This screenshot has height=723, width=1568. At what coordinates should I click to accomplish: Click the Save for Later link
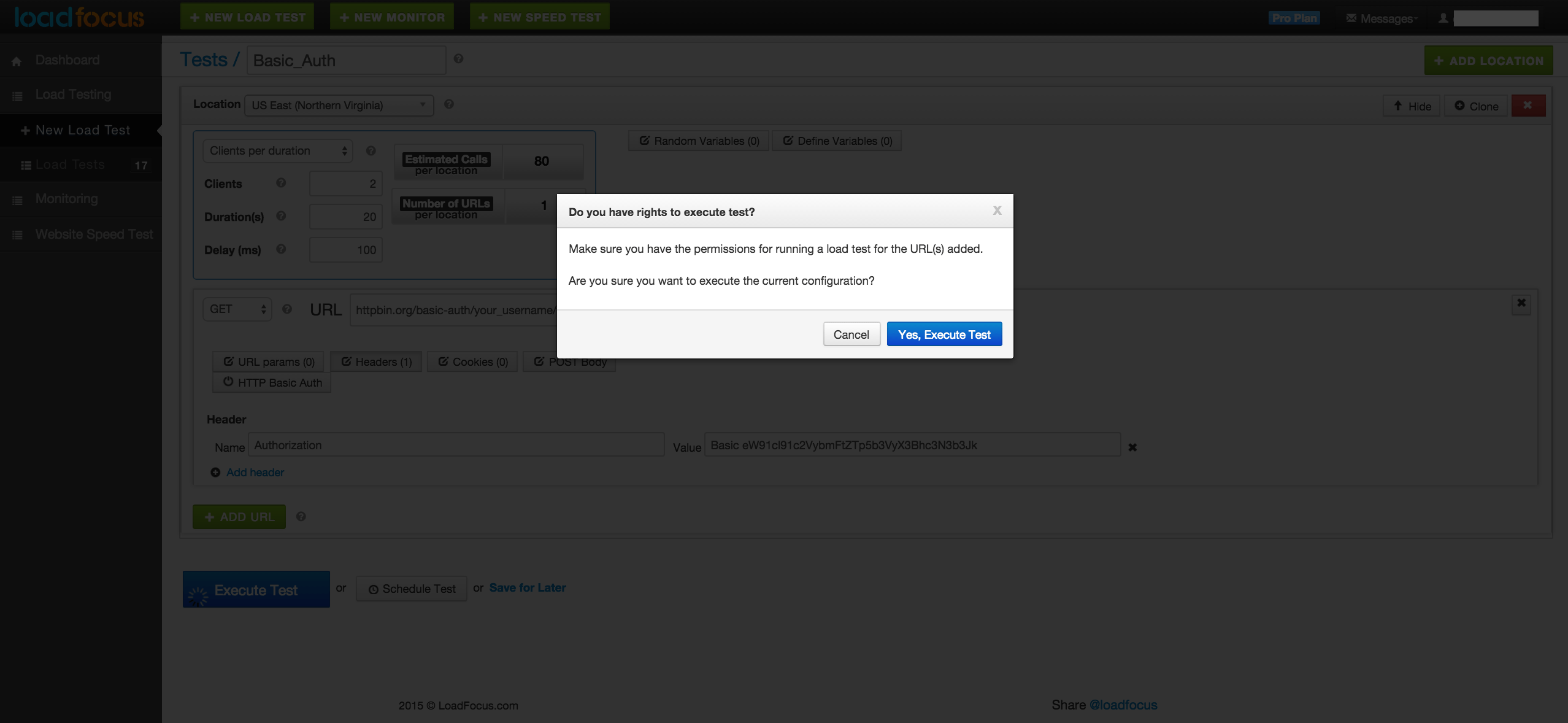pos(526,587)
